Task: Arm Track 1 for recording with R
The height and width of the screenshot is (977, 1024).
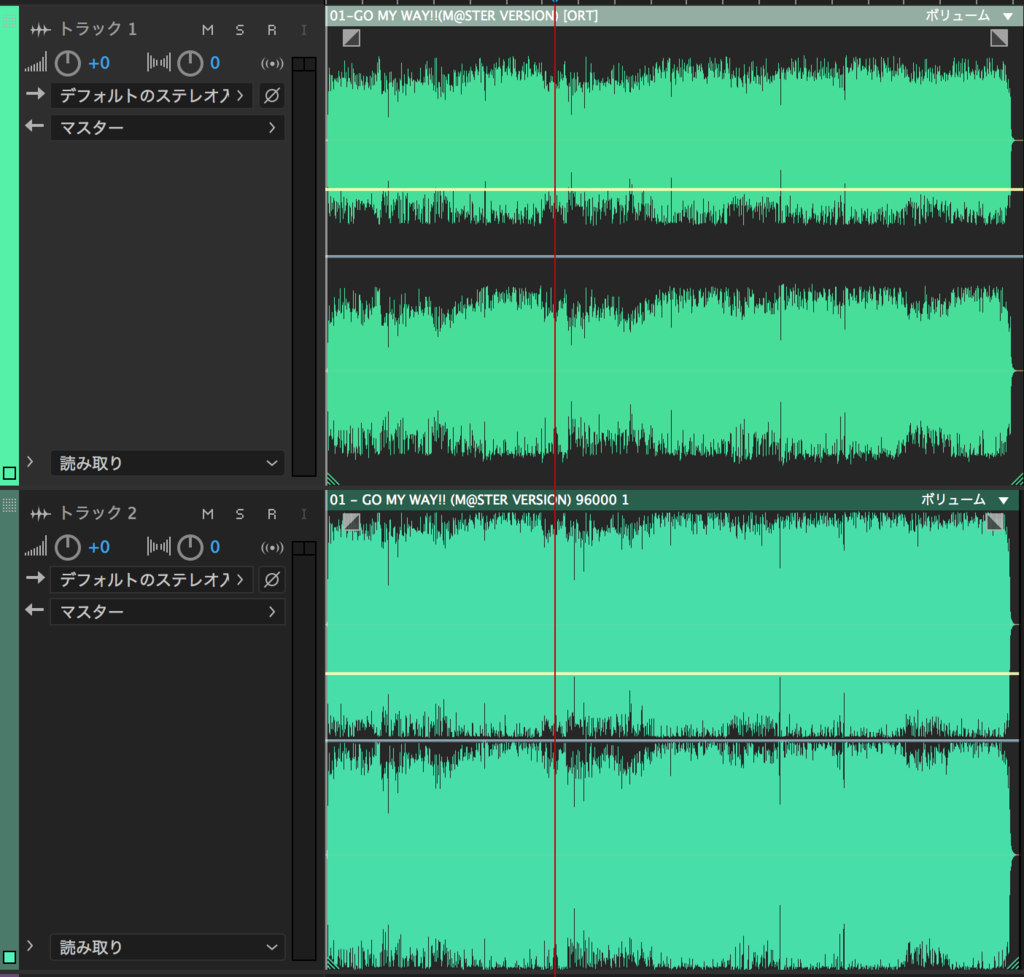Action: 272,30
